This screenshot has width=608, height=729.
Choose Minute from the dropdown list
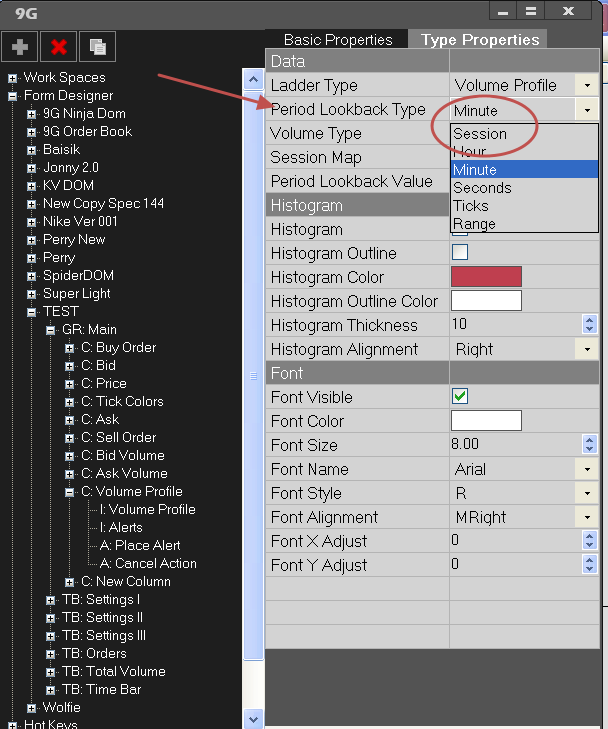click(524, 170)
